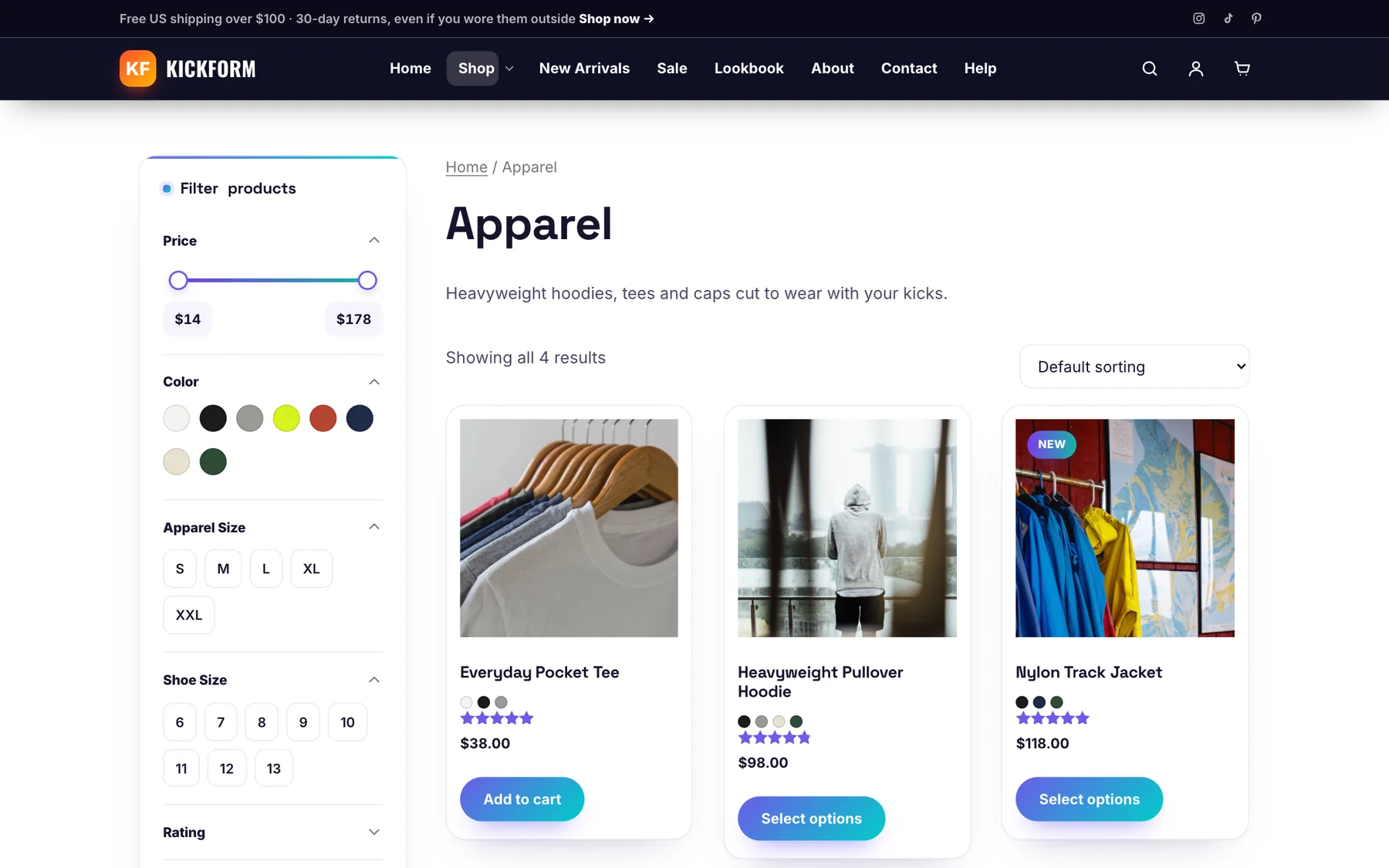Viewport: 1389px width, 868px height.
Task: Collapse the Shoe Size filter section
Action: coord(374,680)
